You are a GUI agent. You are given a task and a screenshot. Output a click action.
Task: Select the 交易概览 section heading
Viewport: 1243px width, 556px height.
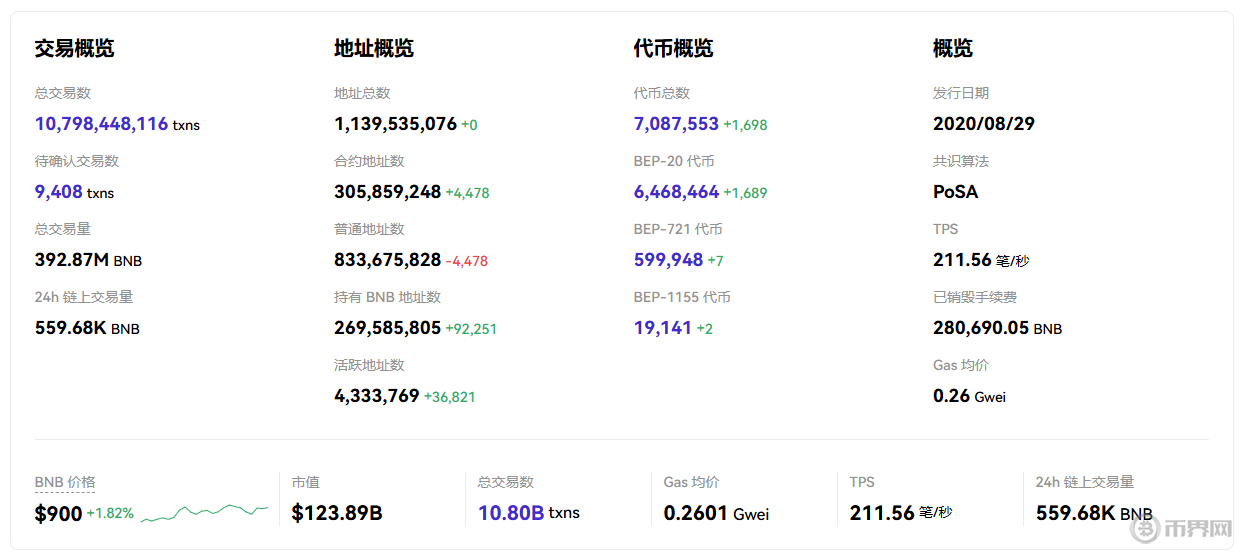74,48
